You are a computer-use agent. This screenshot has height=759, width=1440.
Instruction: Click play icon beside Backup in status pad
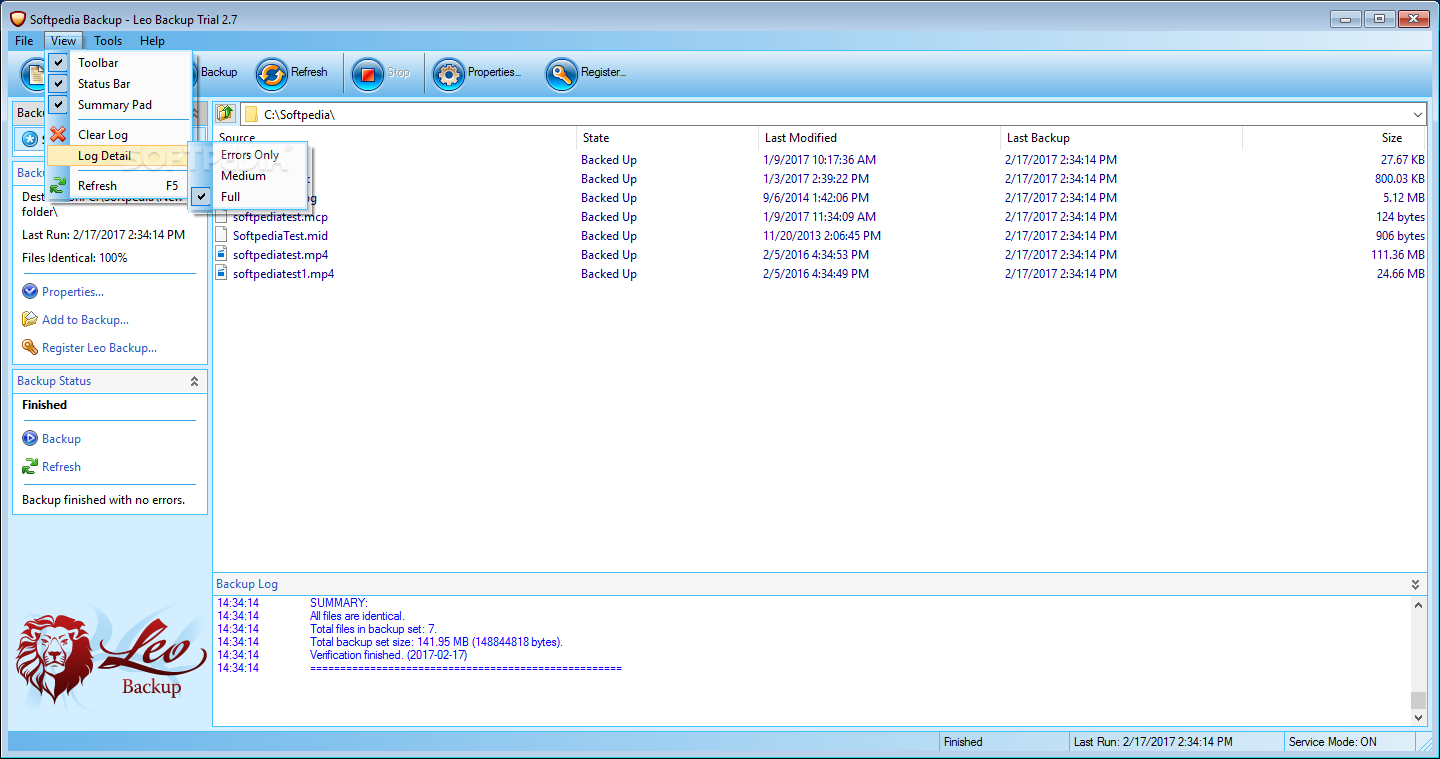click(x=30, y=439)
